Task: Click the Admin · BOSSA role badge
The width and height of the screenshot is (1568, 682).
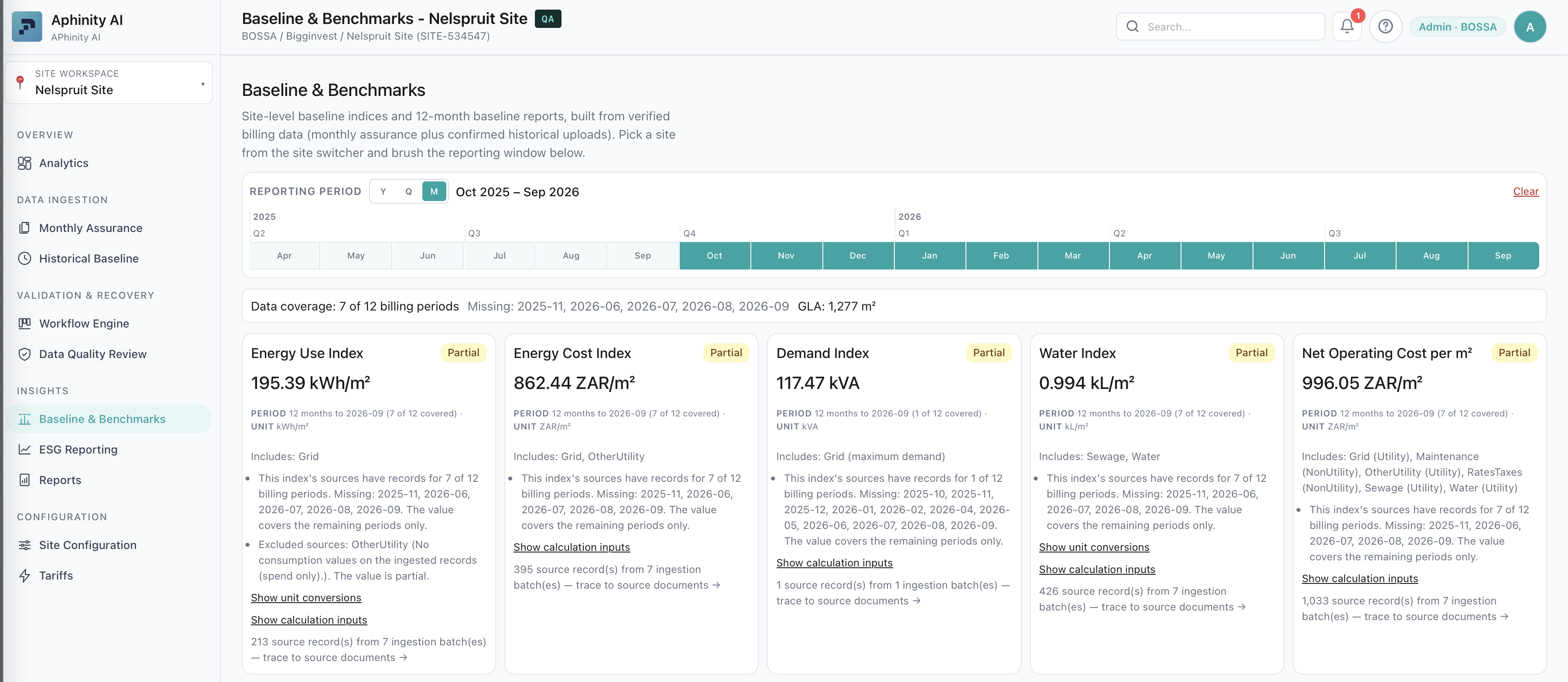Action: pyautogui.click(x=1457, y=27)
